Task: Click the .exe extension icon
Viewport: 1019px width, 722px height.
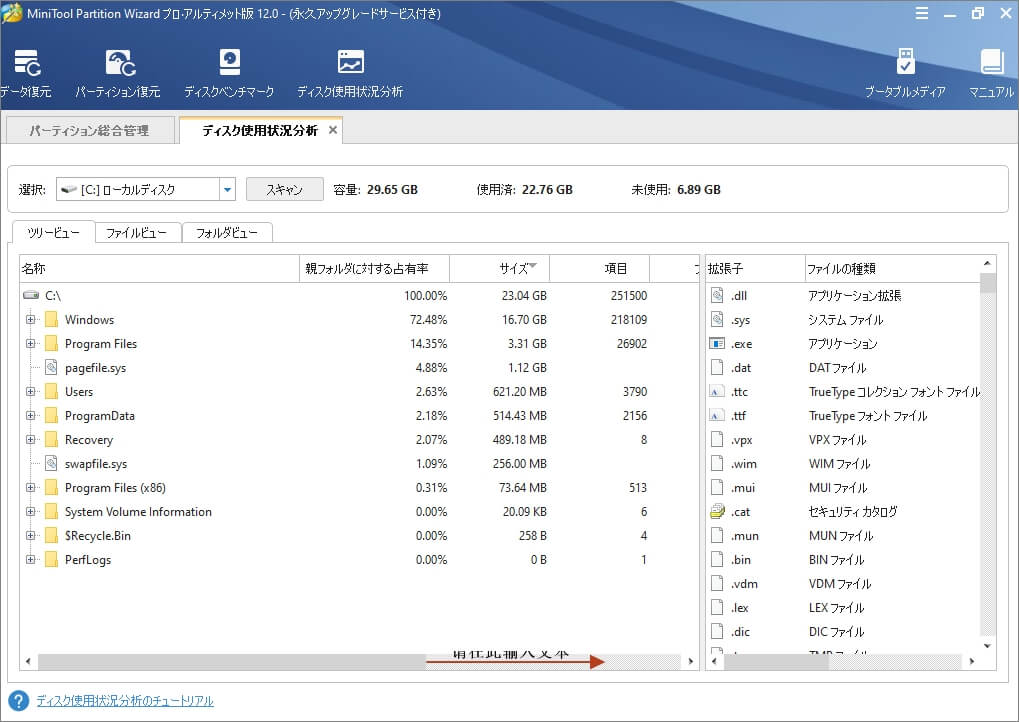Action: pyautogui.click(x=717, y=343)
